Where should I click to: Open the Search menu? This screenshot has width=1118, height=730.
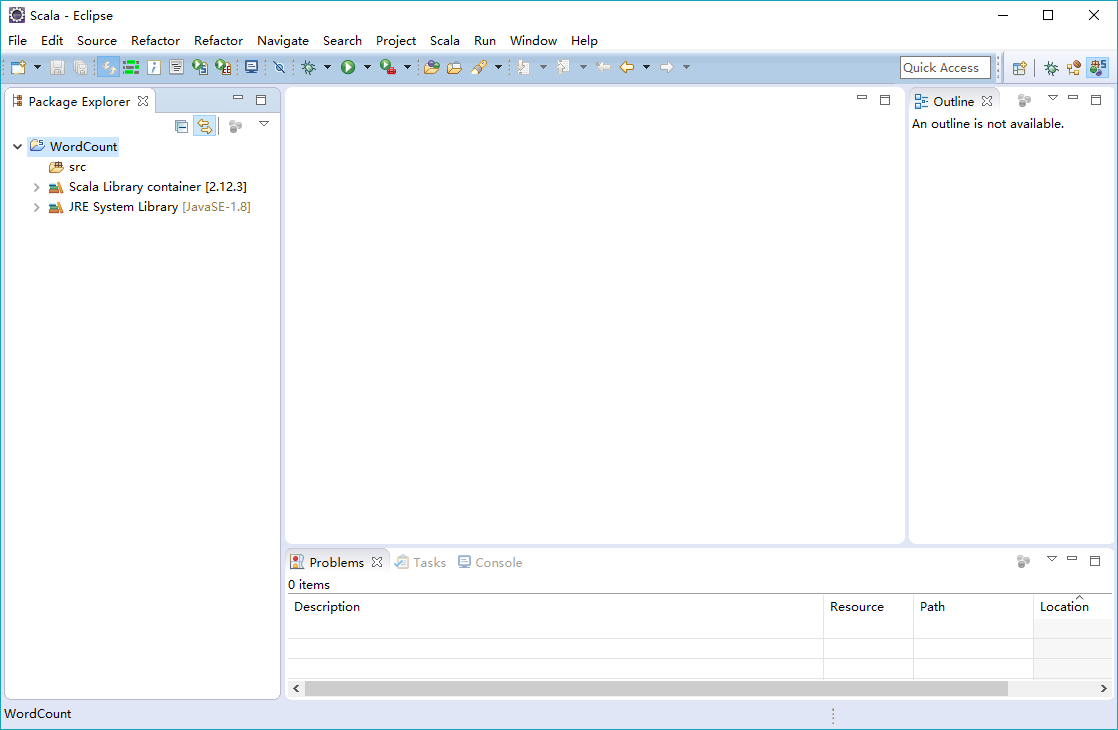point(342,41)
